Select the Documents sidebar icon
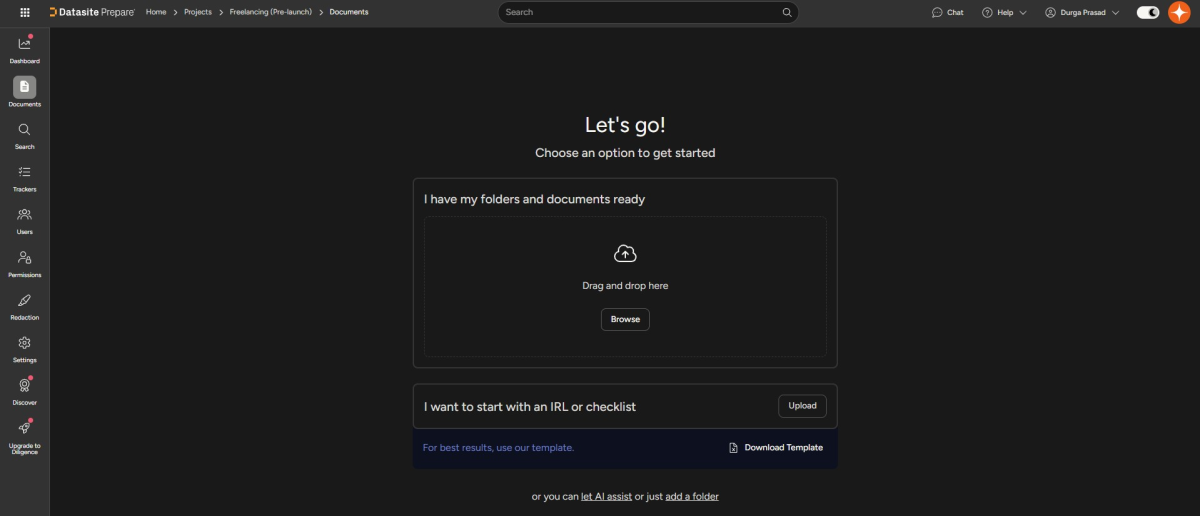Image resolution: width=1200 pixels, height=516 pixels. (25, 87)
